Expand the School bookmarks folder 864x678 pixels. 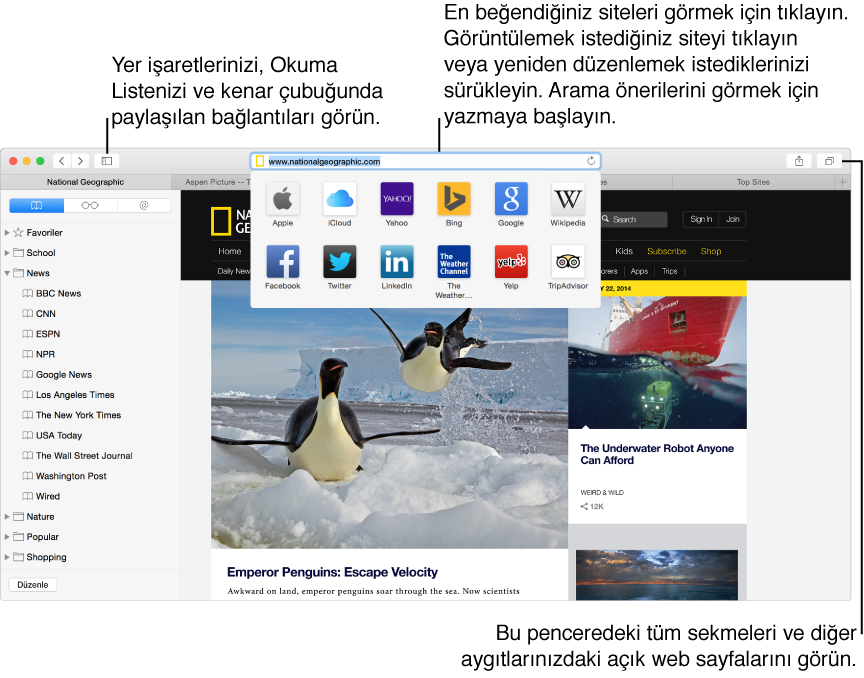8,253
